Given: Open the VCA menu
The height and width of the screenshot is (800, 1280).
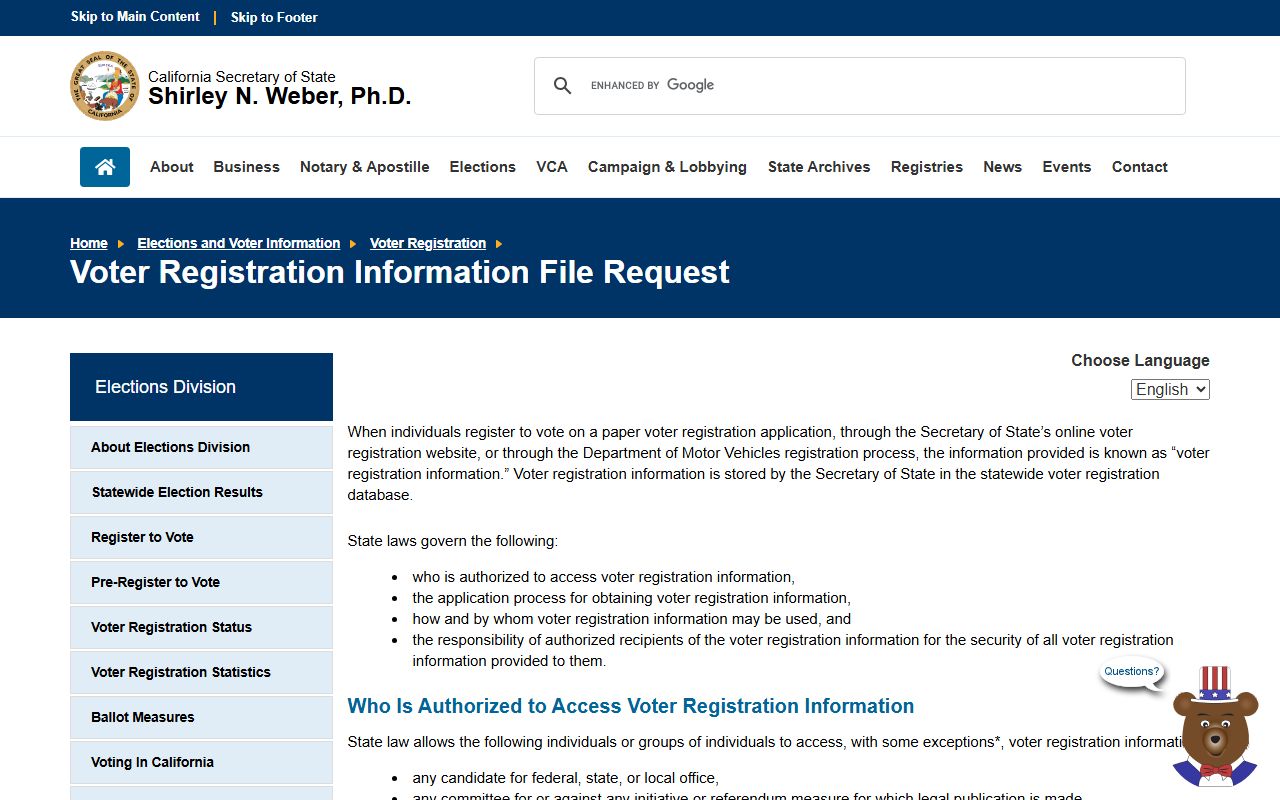Looking at the screenshot, I should [552, 167].
